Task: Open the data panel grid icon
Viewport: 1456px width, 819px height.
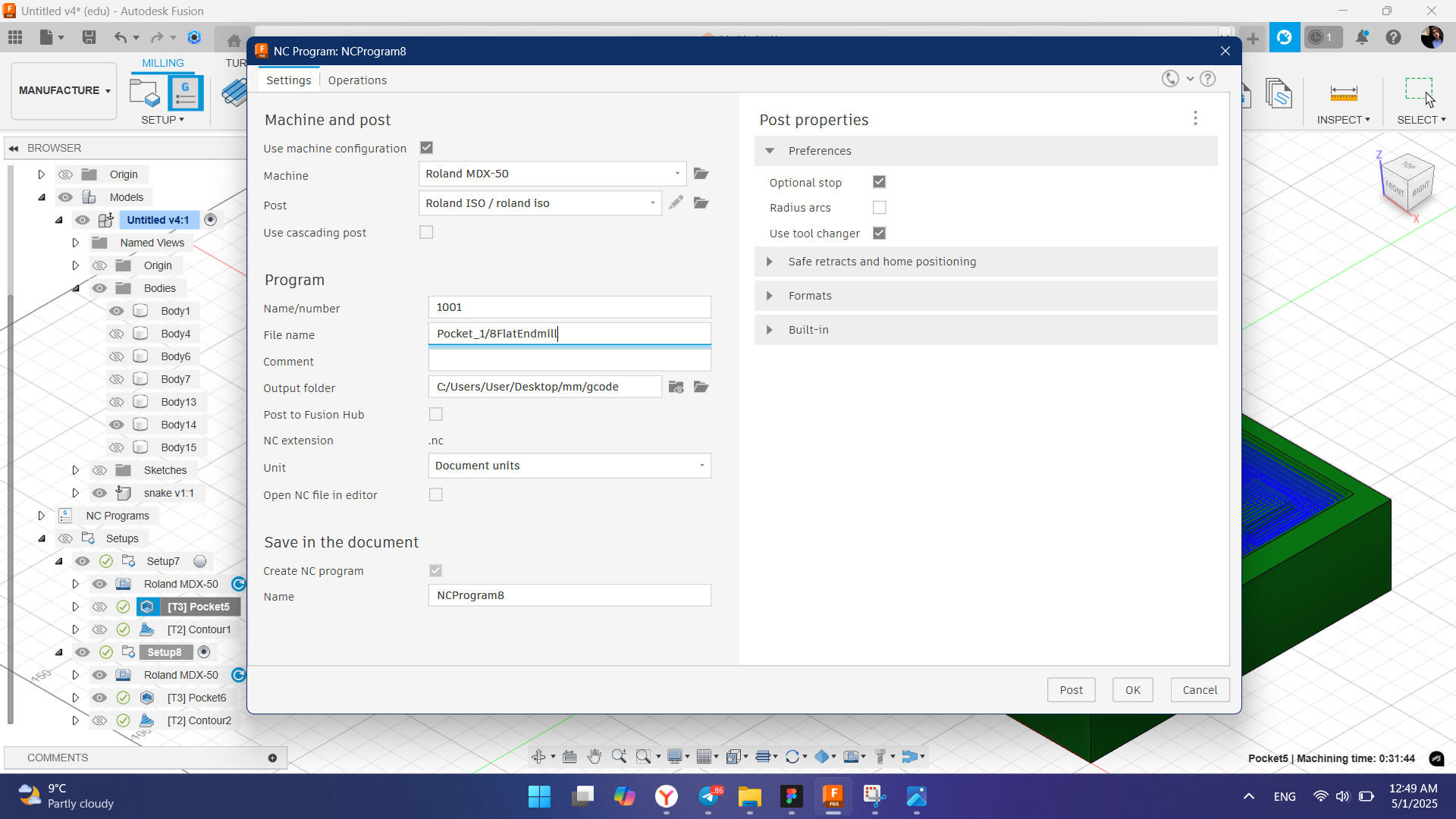Action: 15,37
